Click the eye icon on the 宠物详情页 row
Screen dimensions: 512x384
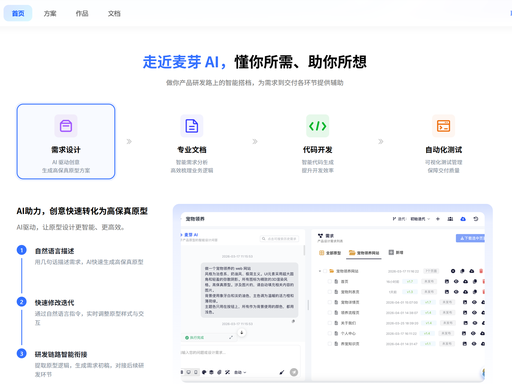click(474, 302)
